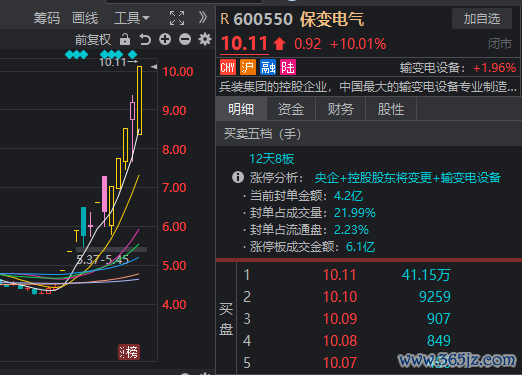Click the 5.37-5.45 gap annotation on chart
Image resolution: width=522 pixels, height=375 pixels.
click(102, 259)
